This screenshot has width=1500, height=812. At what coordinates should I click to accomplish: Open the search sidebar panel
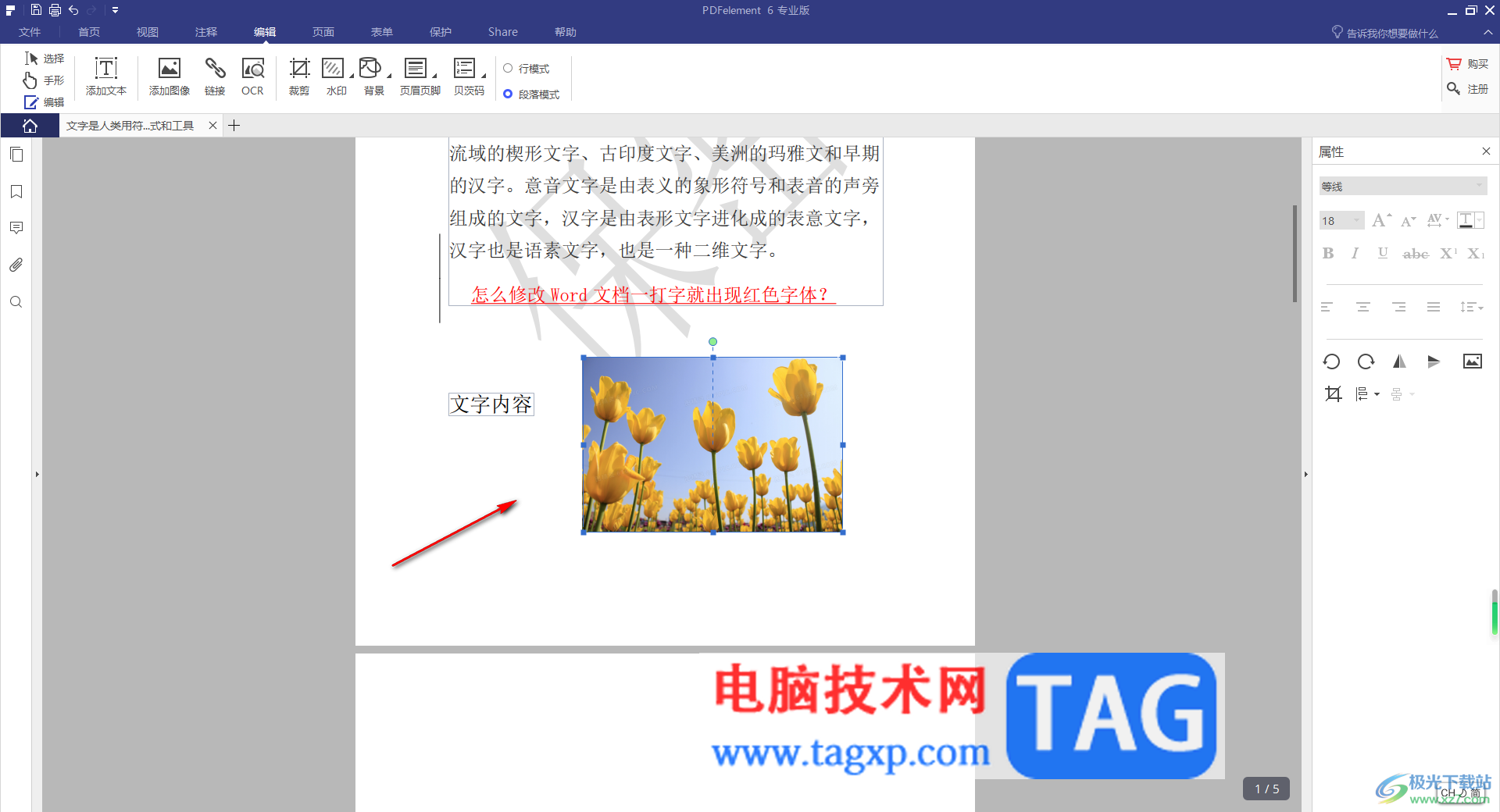pos(16,302)
